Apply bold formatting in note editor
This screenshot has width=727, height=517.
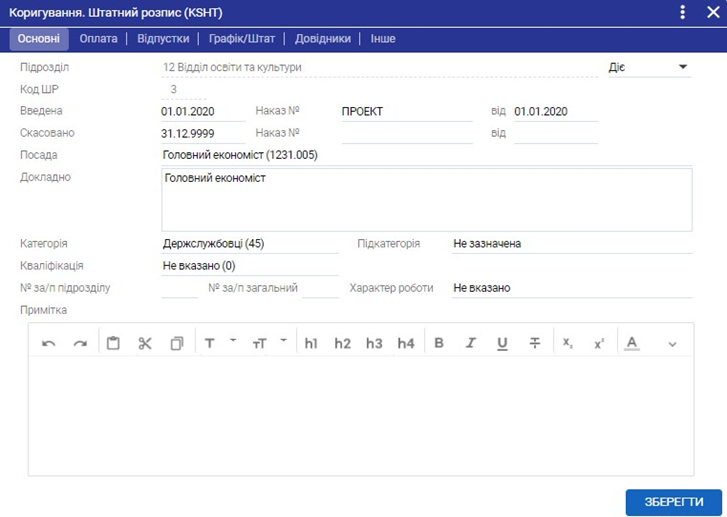click(438, 343)
